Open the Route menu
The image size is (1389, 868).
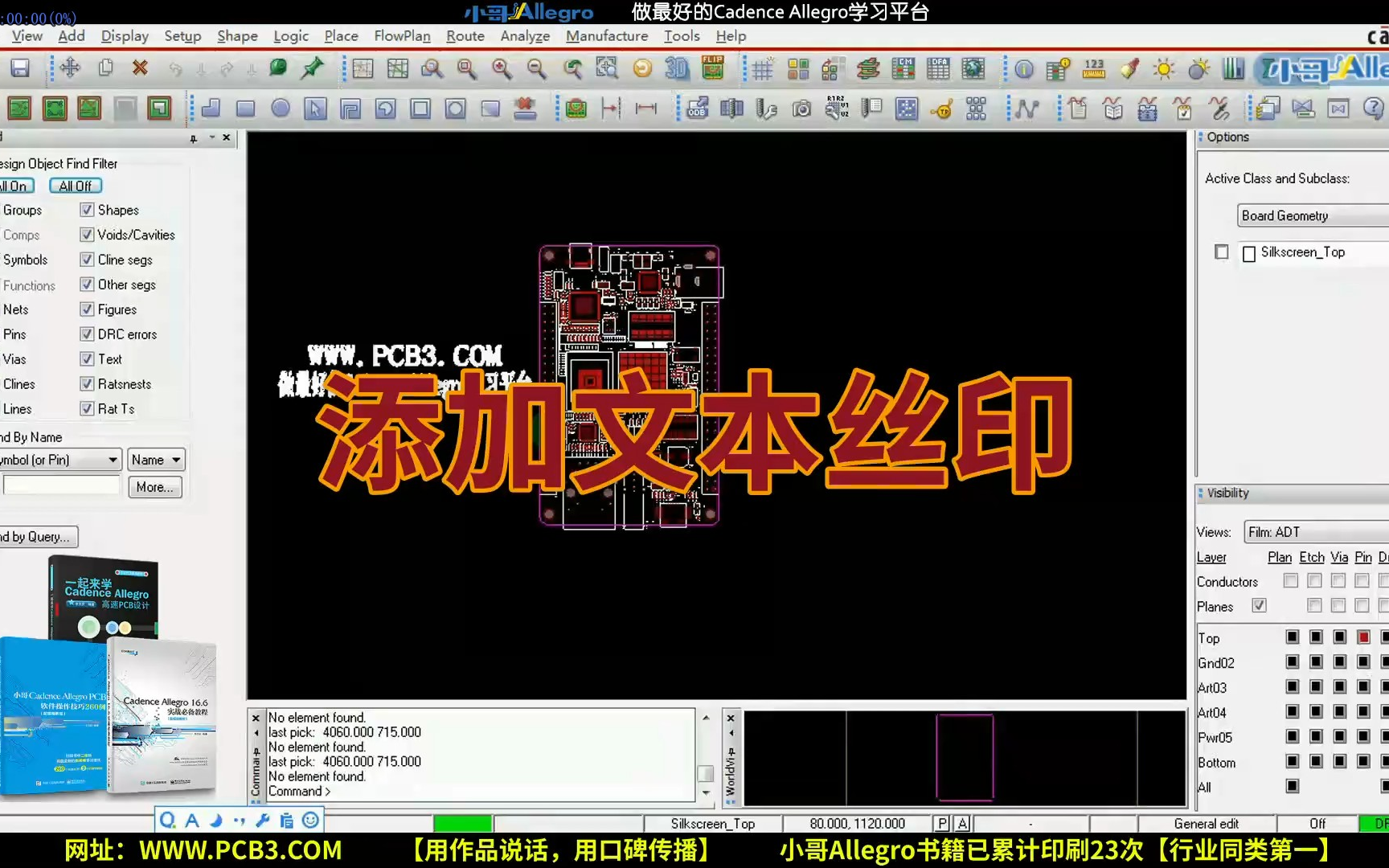pos(465,36)
